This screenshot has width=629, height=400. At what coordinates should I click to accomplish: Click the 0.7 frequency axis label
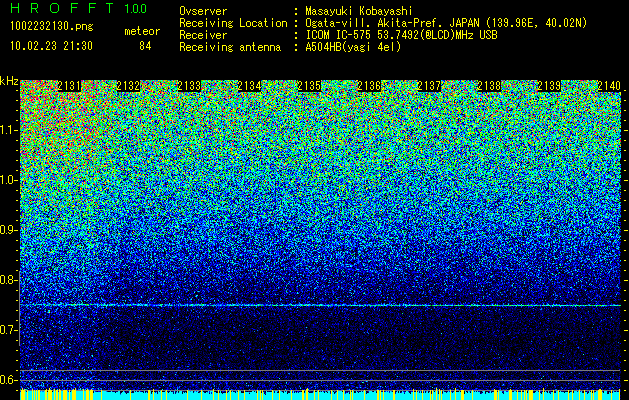click(x=9, y=330)
